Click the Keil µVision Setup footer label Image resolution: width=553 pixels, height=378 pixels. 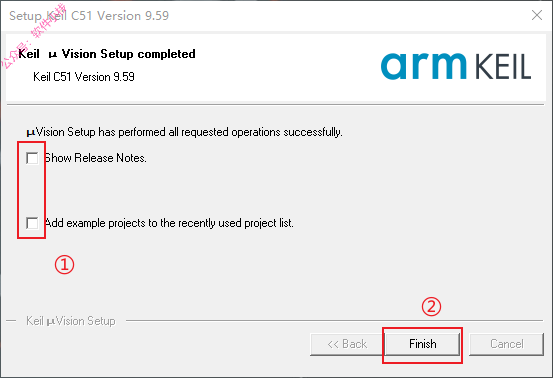pos(71,321)
